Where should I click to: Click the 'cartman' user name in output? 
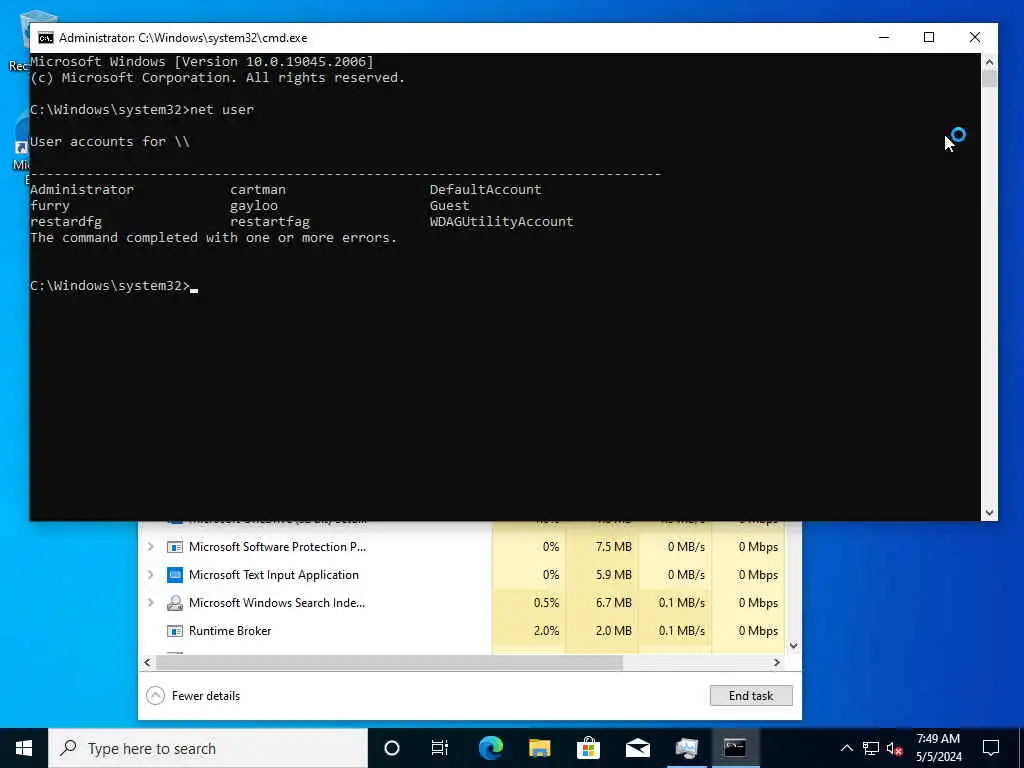tap(257, 189)
